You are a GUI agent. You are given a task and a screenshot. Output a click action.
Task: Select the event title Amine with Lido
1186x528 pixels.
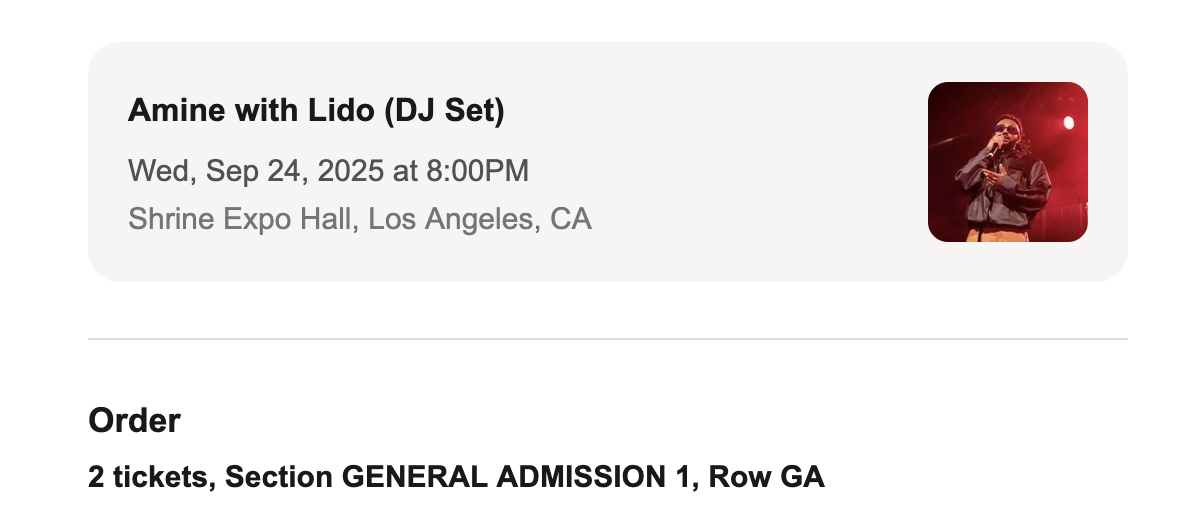click(x=315, y=110)
